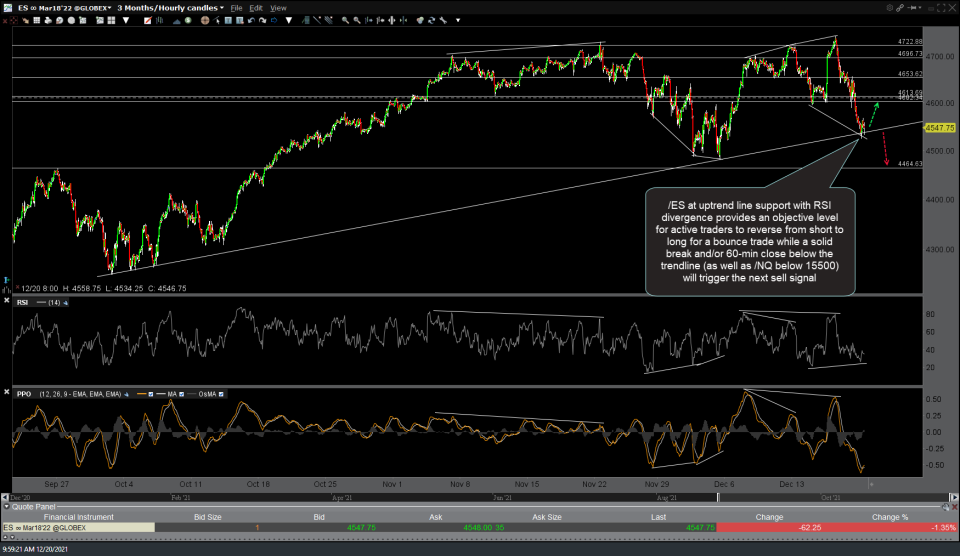Click timeline scroll left arrow
The height and width of the screenshot is (556, 960).
5,498
